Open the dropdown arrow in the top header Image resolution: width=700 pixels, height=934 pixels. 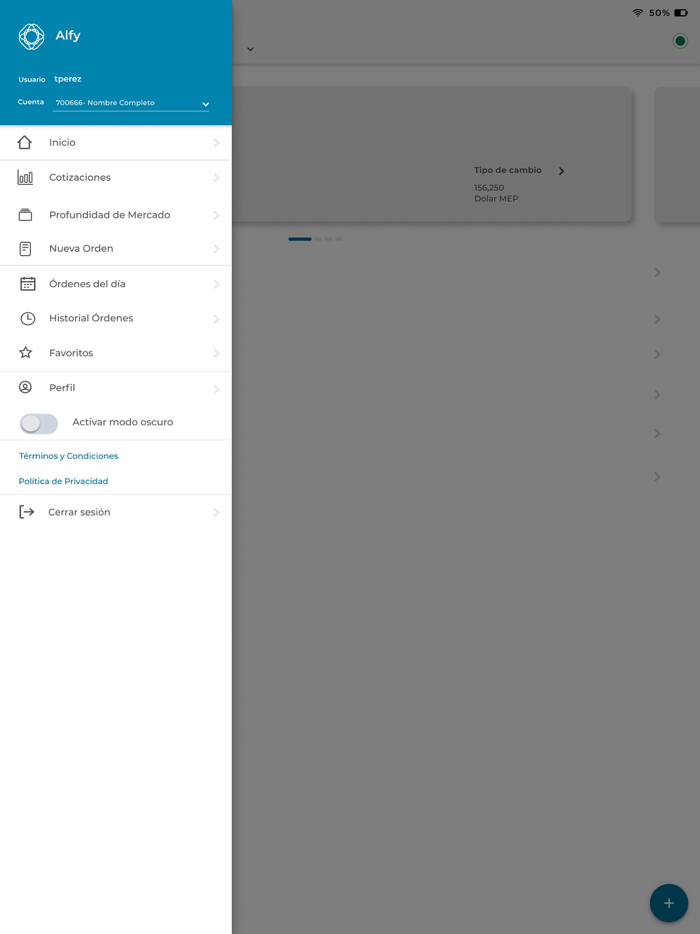[x=250, y=49]
